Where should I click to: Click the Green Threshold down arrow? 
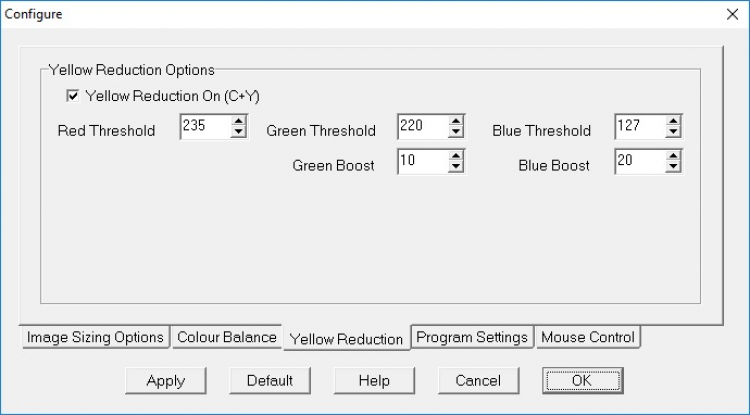pyautogui.click(x=456, y=132)
